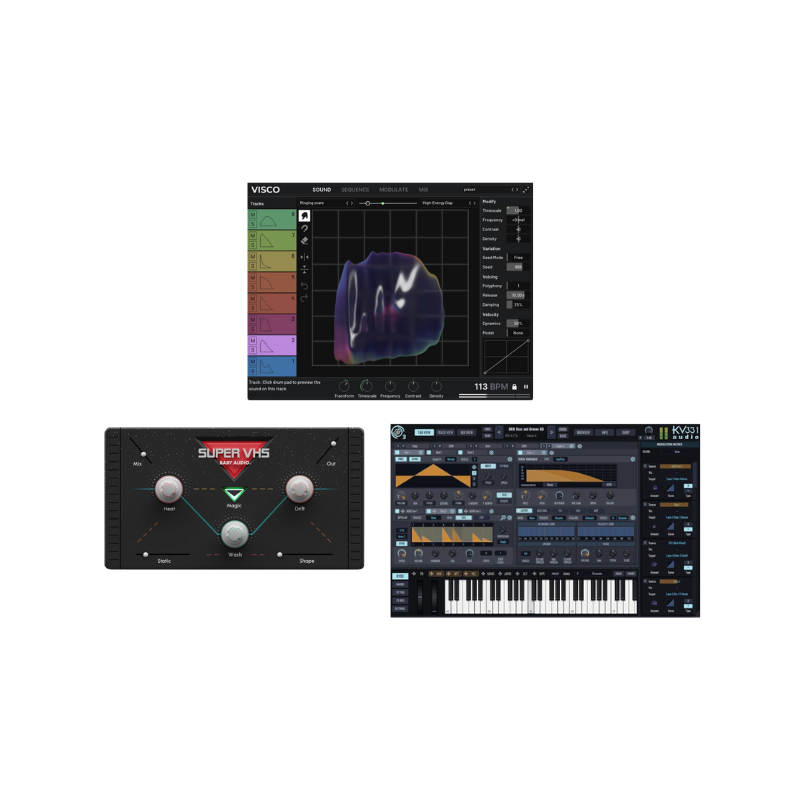
Task: Open the Seed Mode dropdown showing Free
Action: point(520,256)
